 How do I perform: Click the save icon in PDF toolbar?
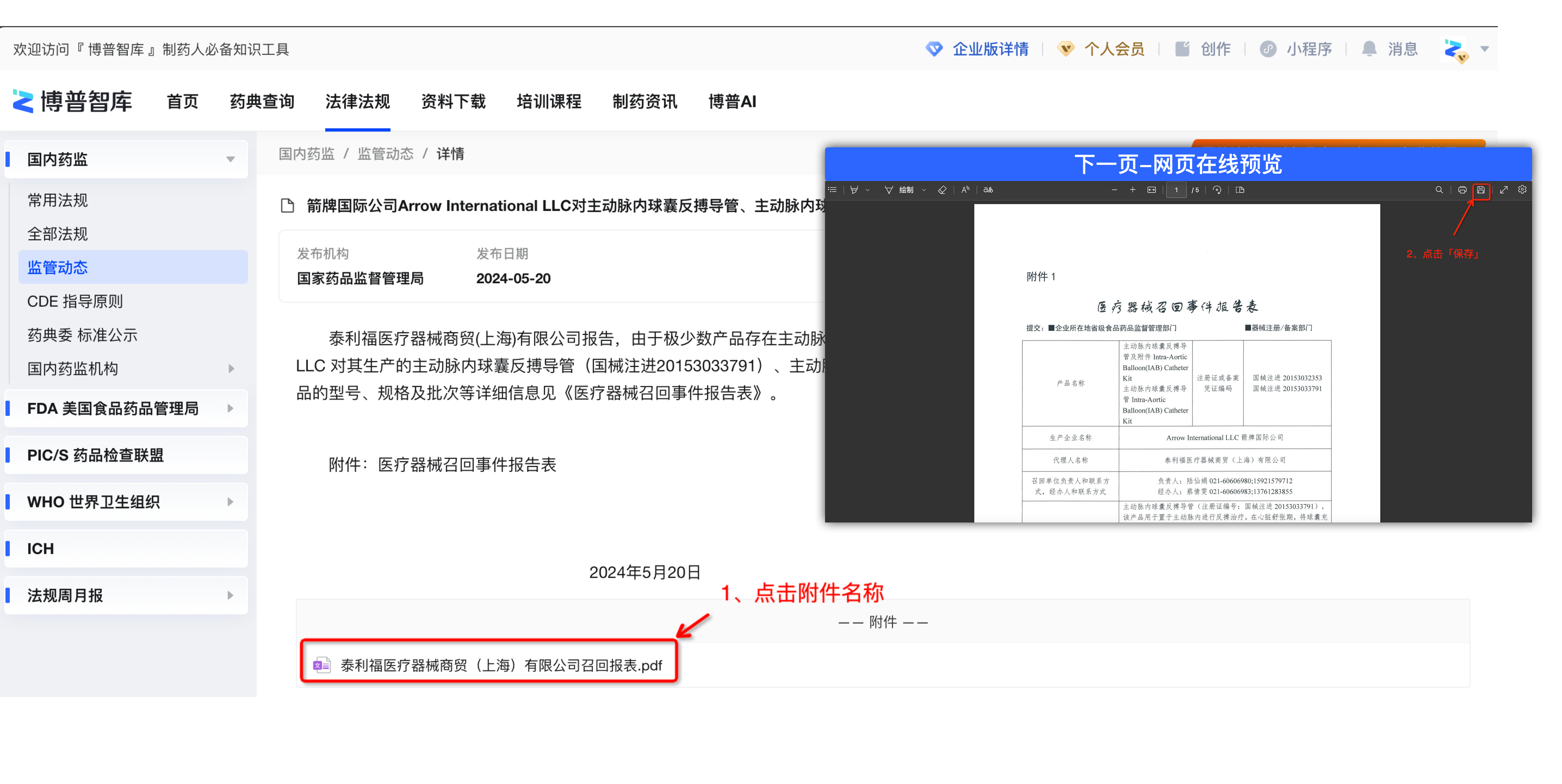click(x=1481, y=190)
